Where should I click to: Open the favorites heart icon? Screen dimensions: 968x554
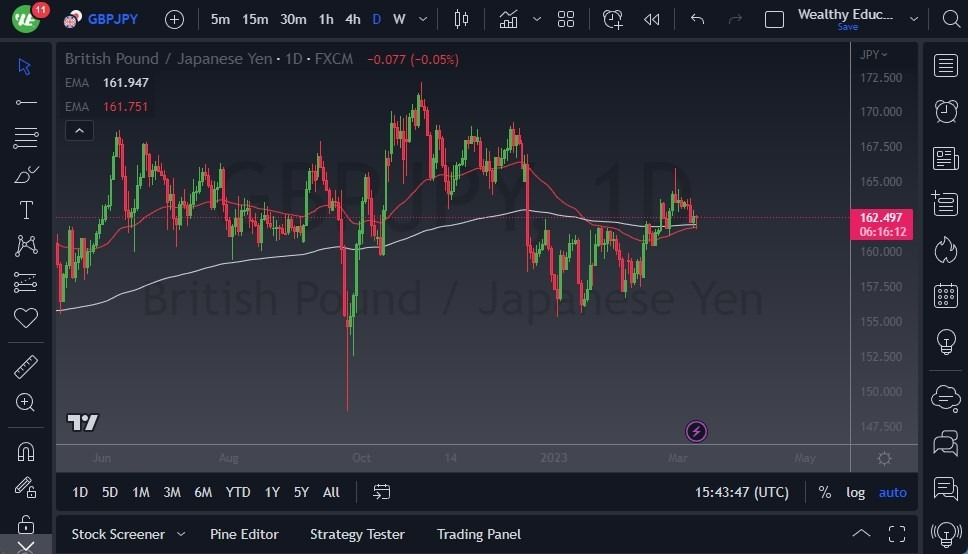(x=25, y=318)
